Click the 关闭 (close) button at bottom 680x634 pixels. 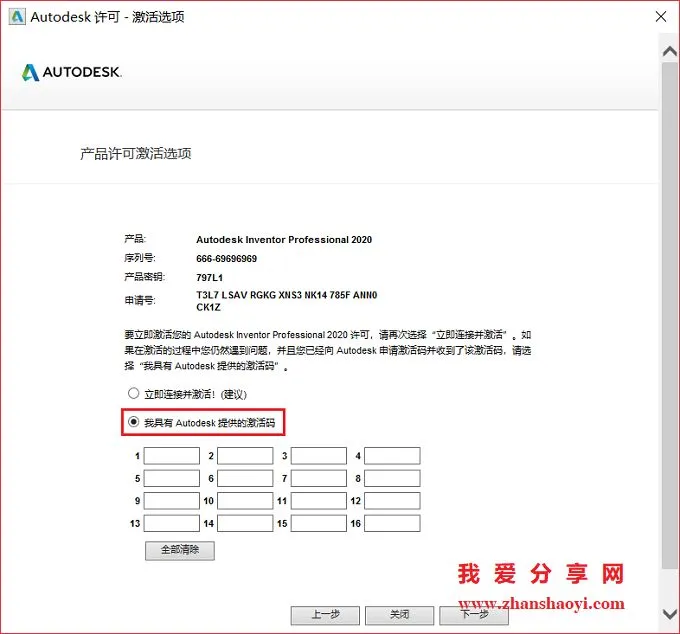click(399, 615)
